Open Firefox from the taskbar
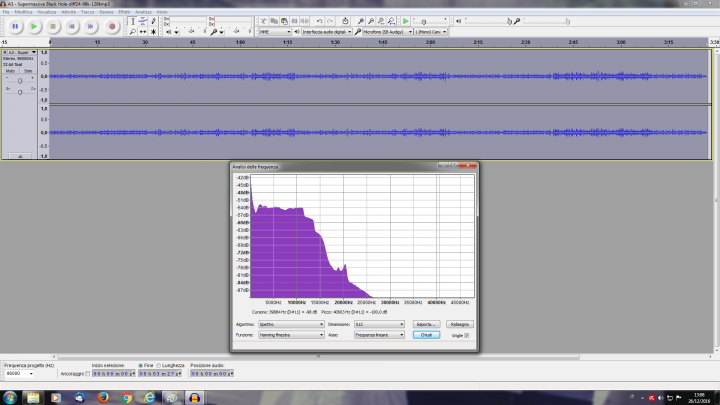 point(103,397)
